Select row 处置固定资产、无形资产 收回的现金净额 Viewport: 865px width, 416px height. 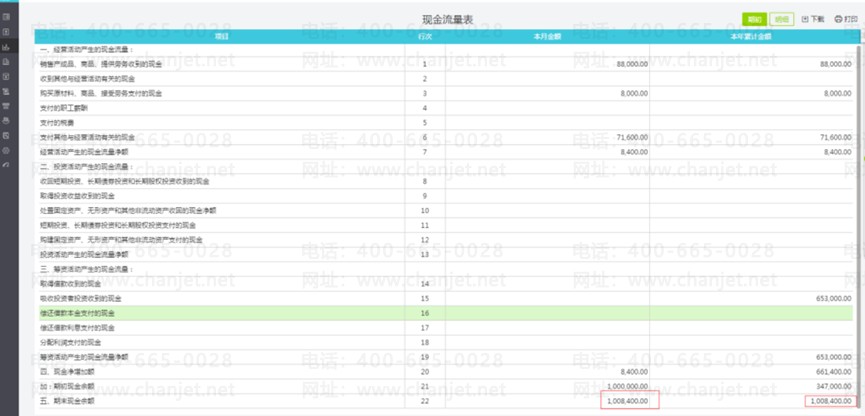[444, 210]
